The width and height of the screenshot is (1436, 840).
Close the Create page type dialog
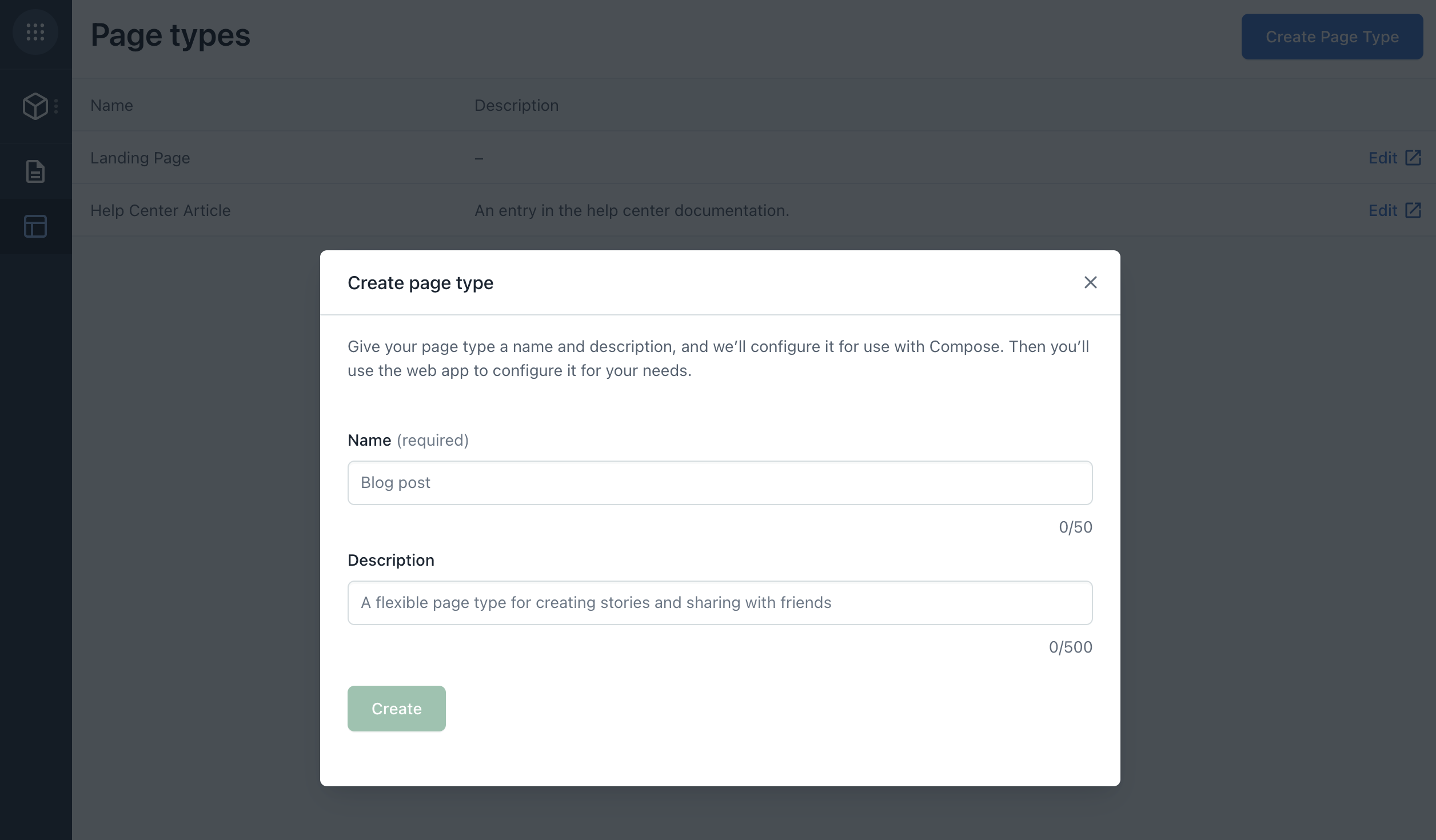pos(1090,282)
